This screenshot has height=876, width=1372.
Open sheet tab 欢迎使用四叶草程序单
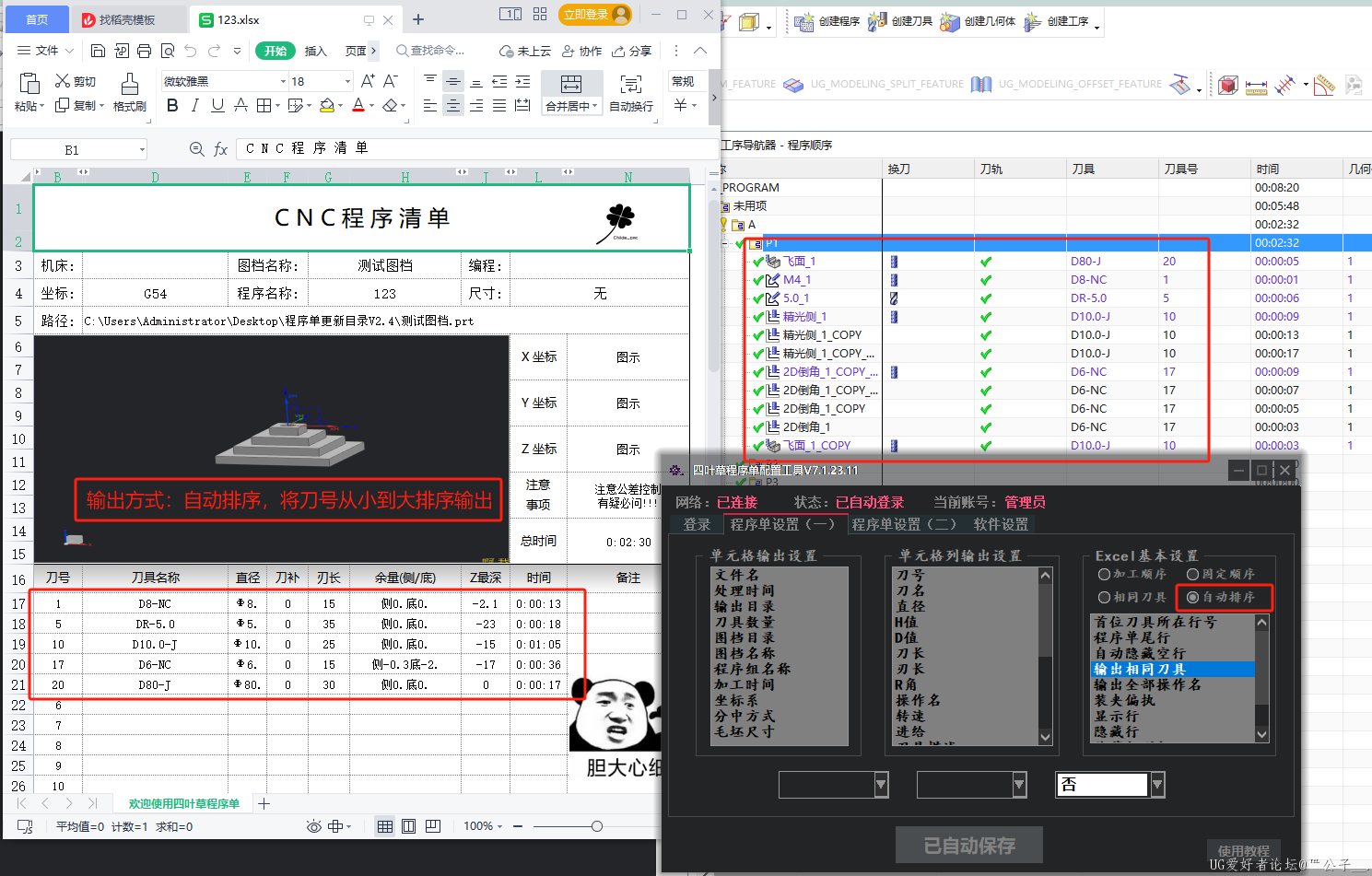pos(183,804)
